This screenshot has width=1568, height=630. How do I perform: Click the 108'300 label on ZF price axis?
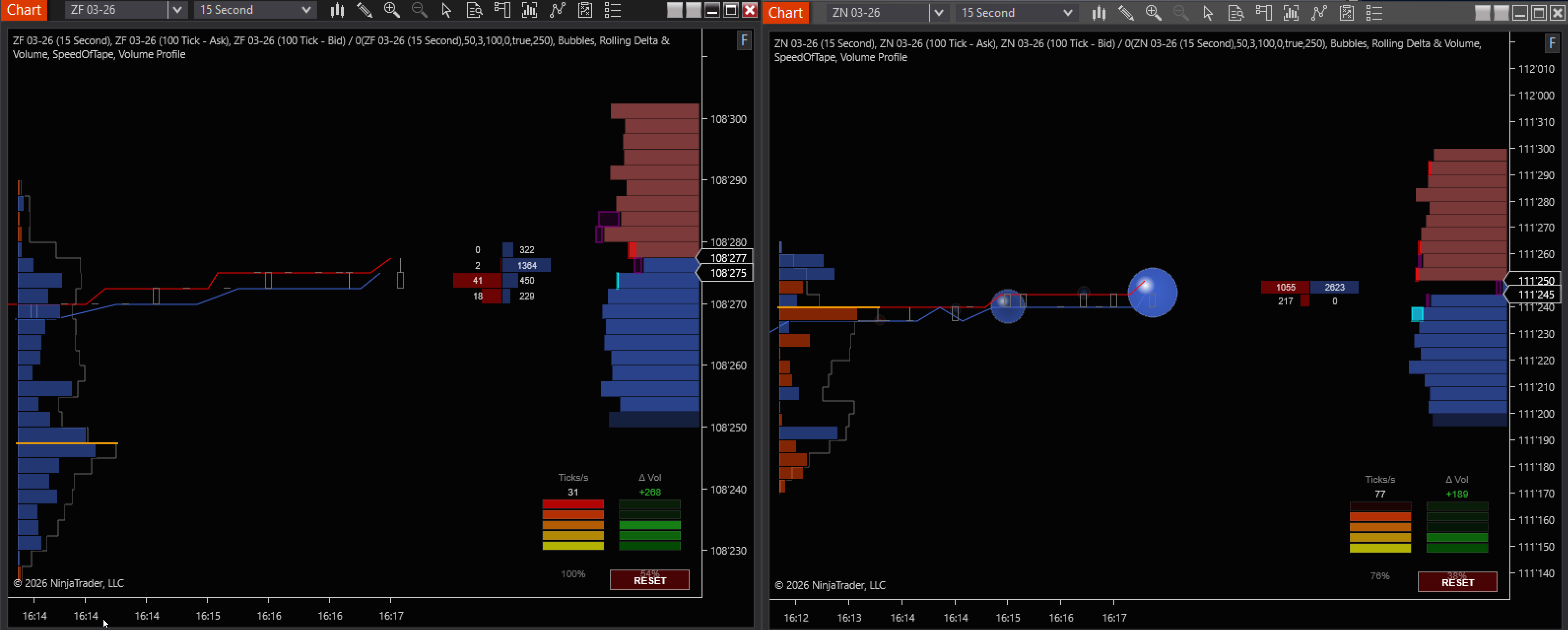click(x=728, y=119)
